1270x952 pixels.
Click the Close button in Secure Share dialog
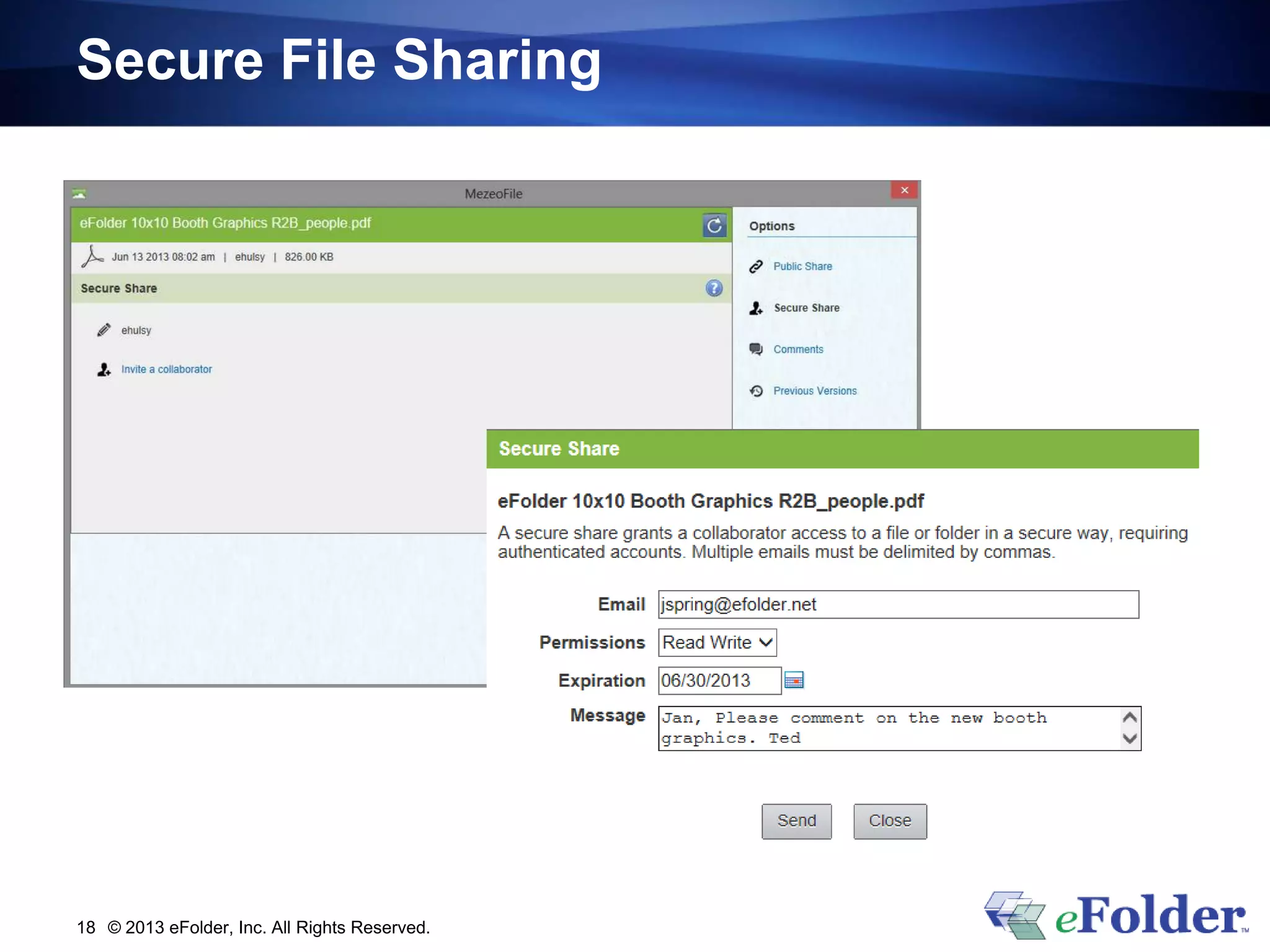pos(890,821)
